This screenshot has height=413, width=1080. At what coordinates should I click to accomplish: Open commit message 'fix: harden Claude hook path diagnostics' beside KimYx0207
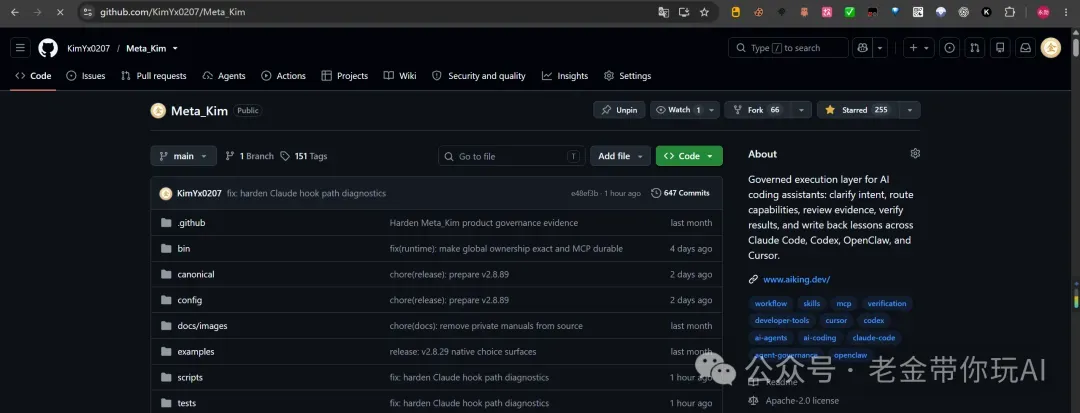tap(306, 193)
